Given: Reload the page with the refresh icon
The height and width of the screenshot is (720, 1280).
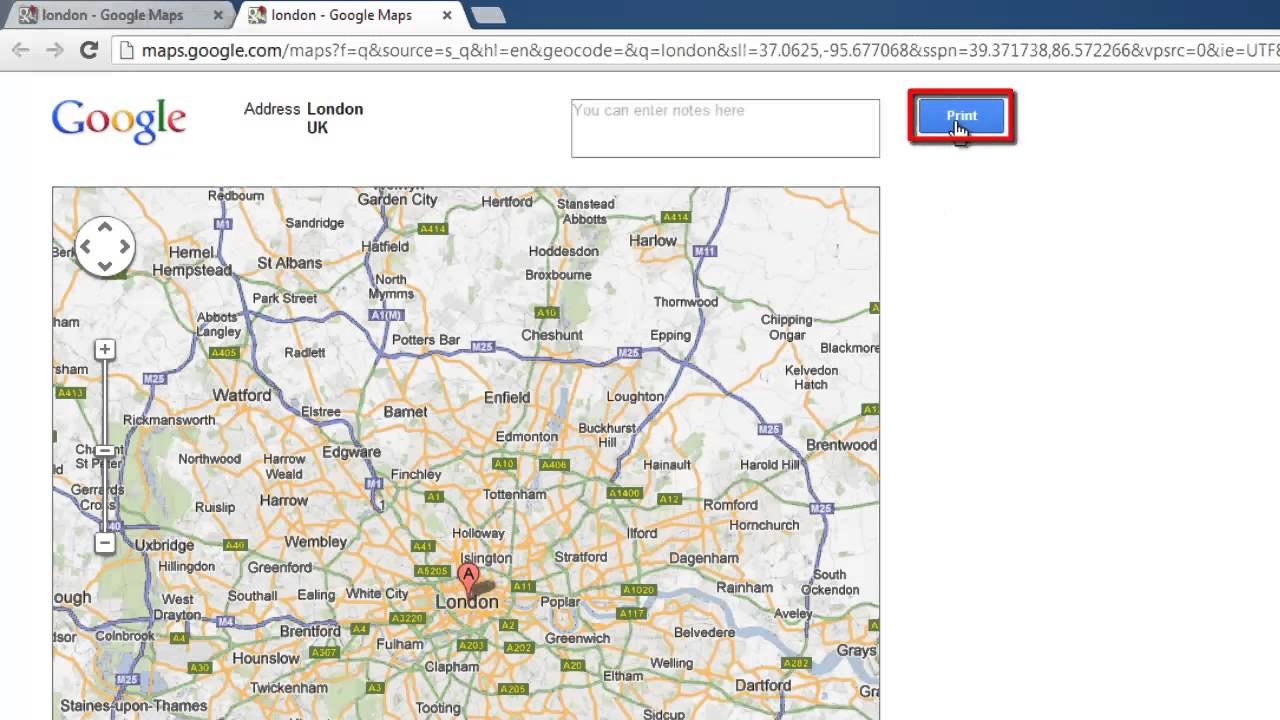Looking at the screenshot, I should pos(89,50).
